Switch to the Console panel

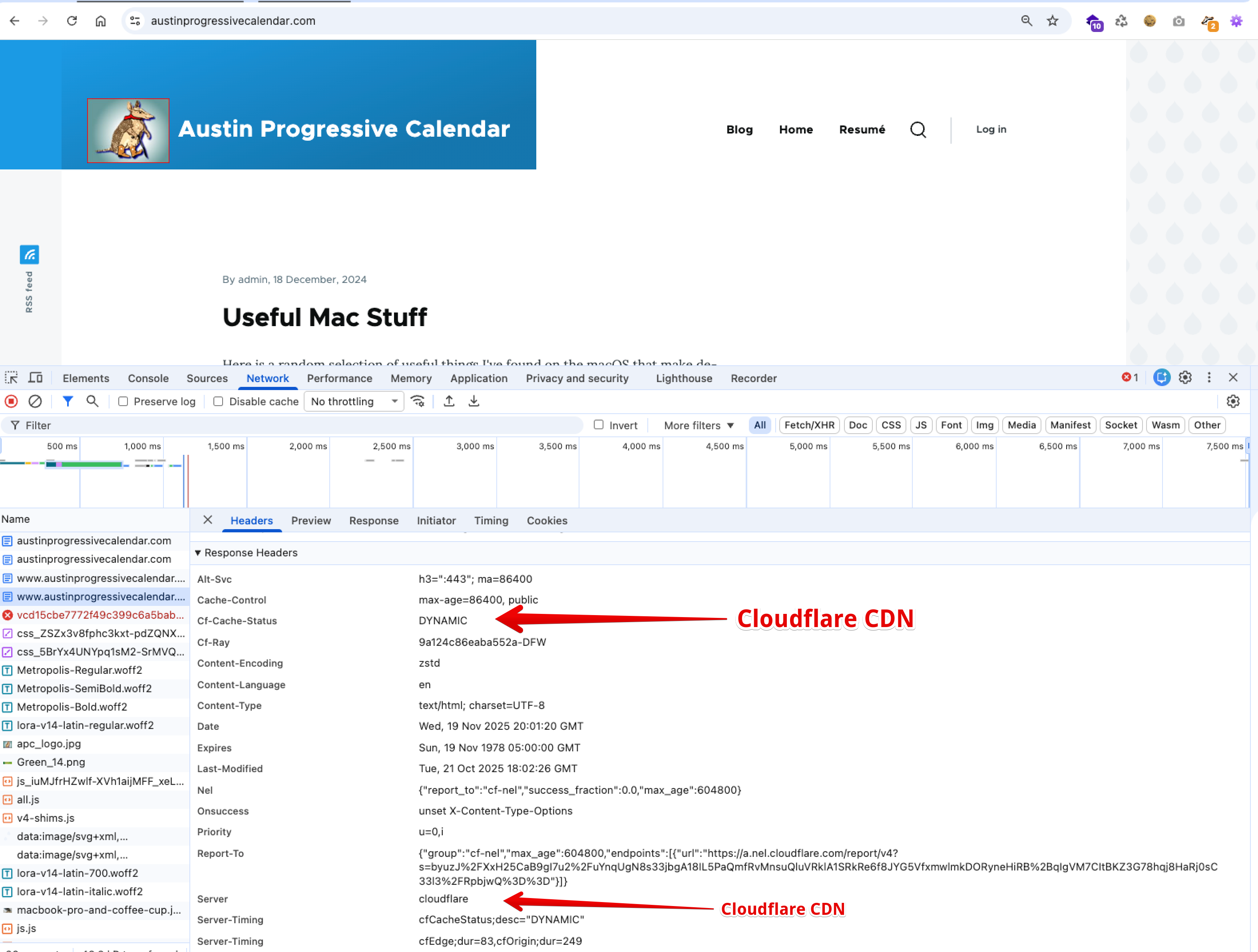tap(148, 378)
